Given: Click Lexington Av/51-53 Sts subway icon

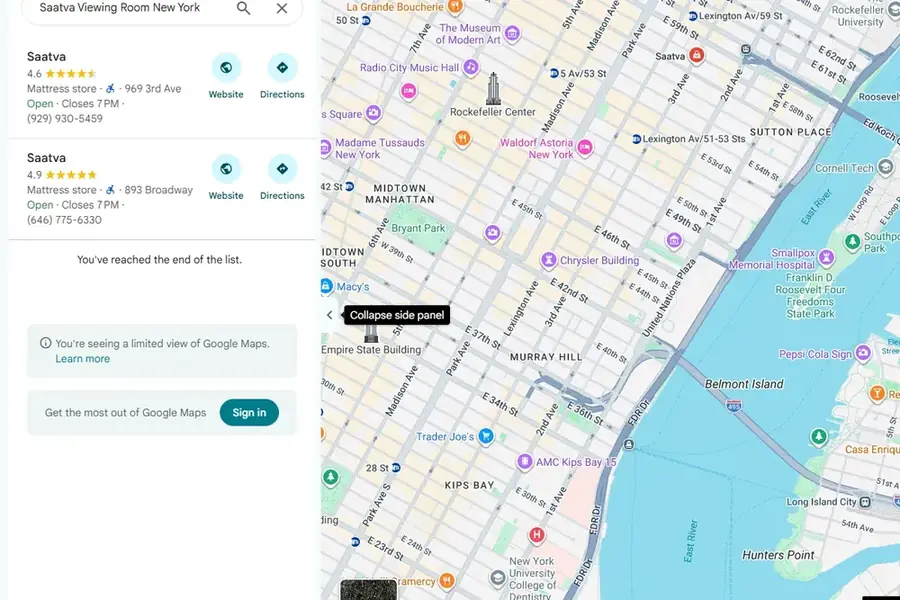Looking at the screenshot, I should [x=636, y=139].
